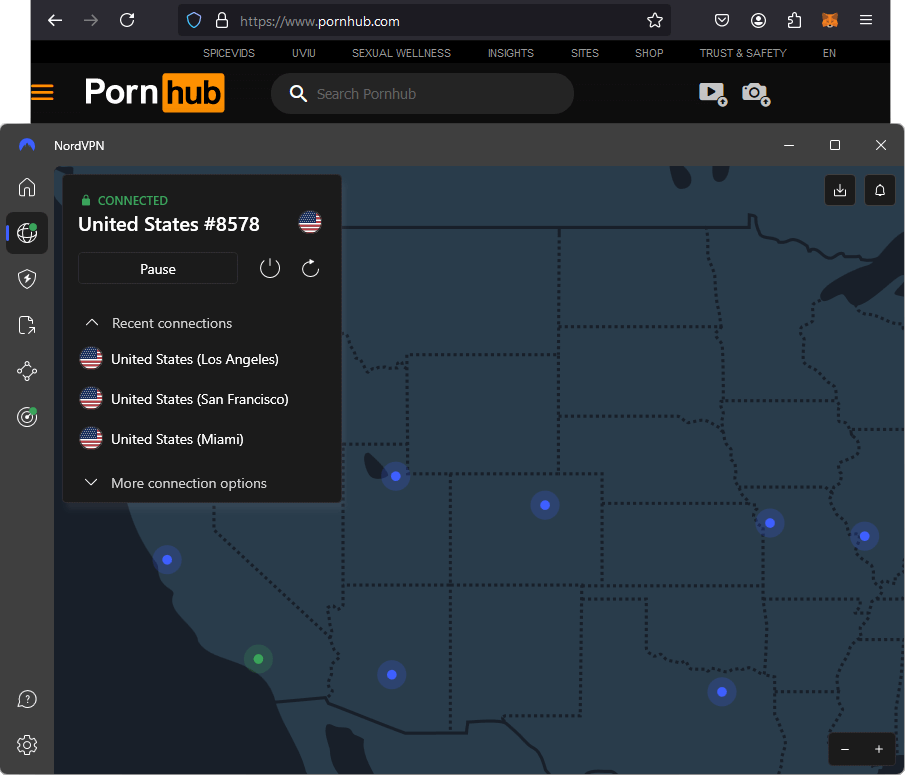This screenshot has width=908, height=776.
Task: Open the file share icon in NordVPN sidebar
Action: pyautogui.click(x=27, y=325)
